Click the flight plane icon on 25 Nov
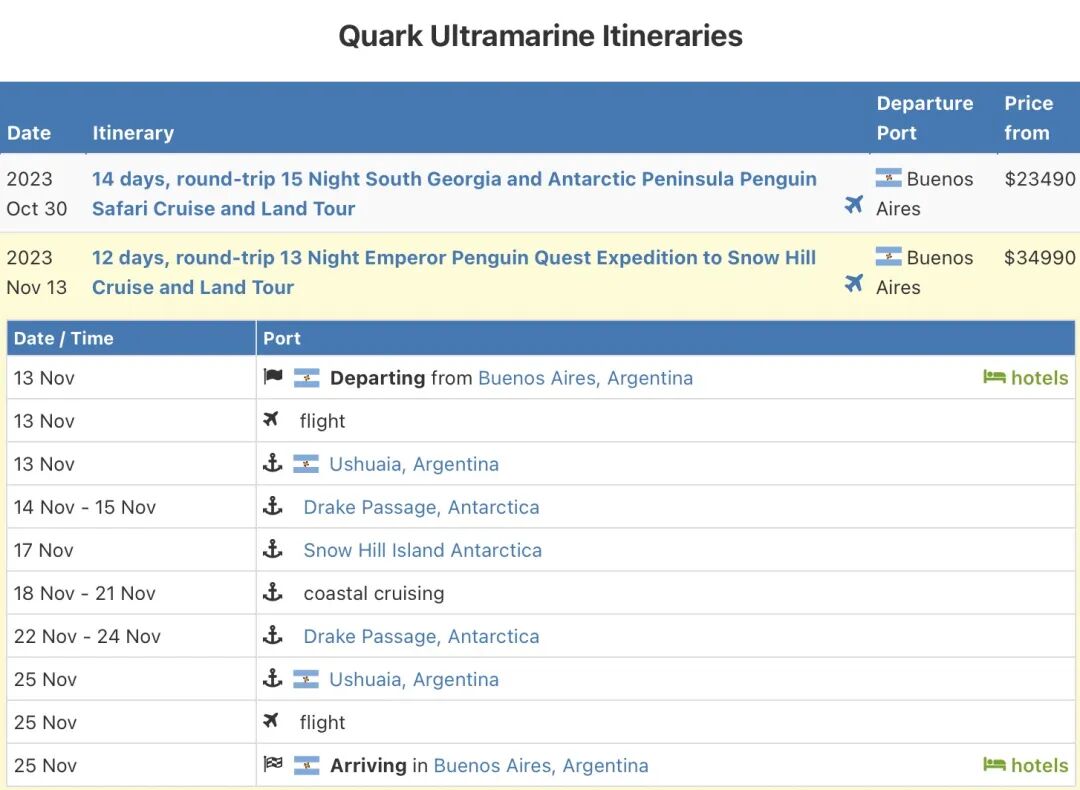This screenshot has width=1080, height=790. [x=271, y=720]
